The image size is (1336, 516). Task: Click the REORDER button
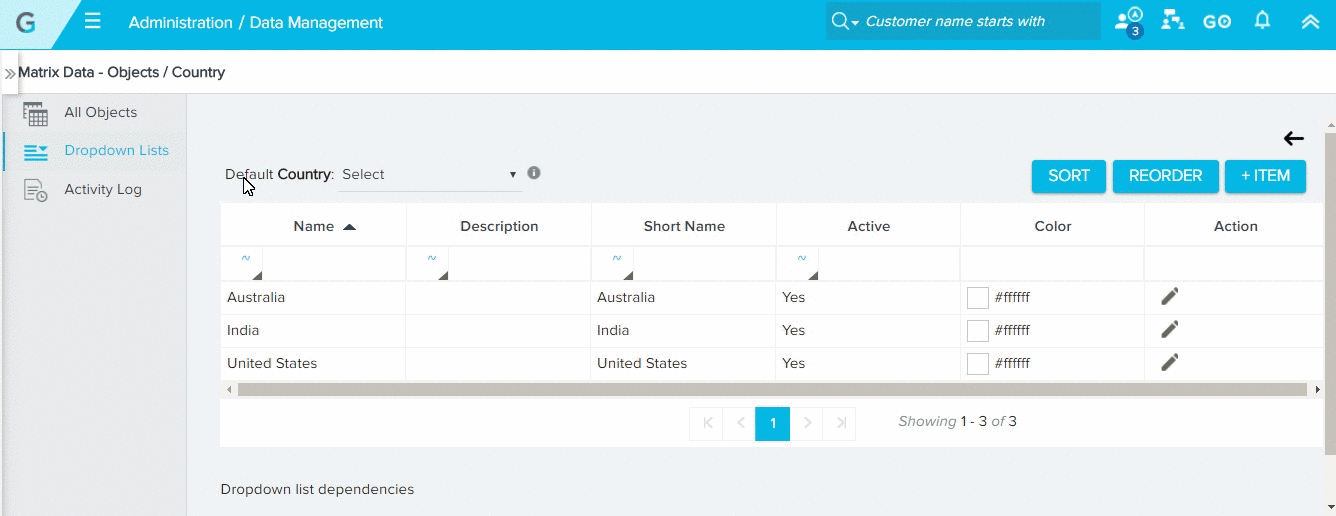[1165, 176]
